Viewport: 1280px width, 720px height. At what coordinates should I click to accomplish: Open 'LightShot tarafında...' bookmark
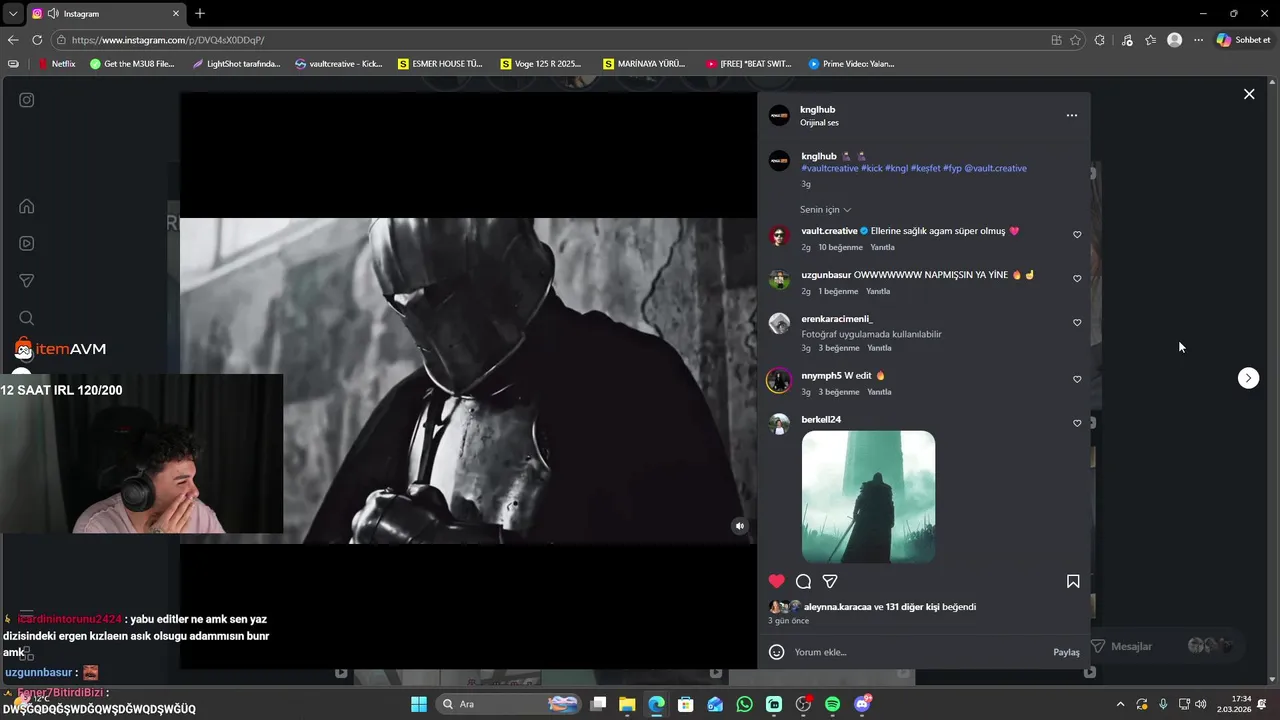(x=236, y=64)
